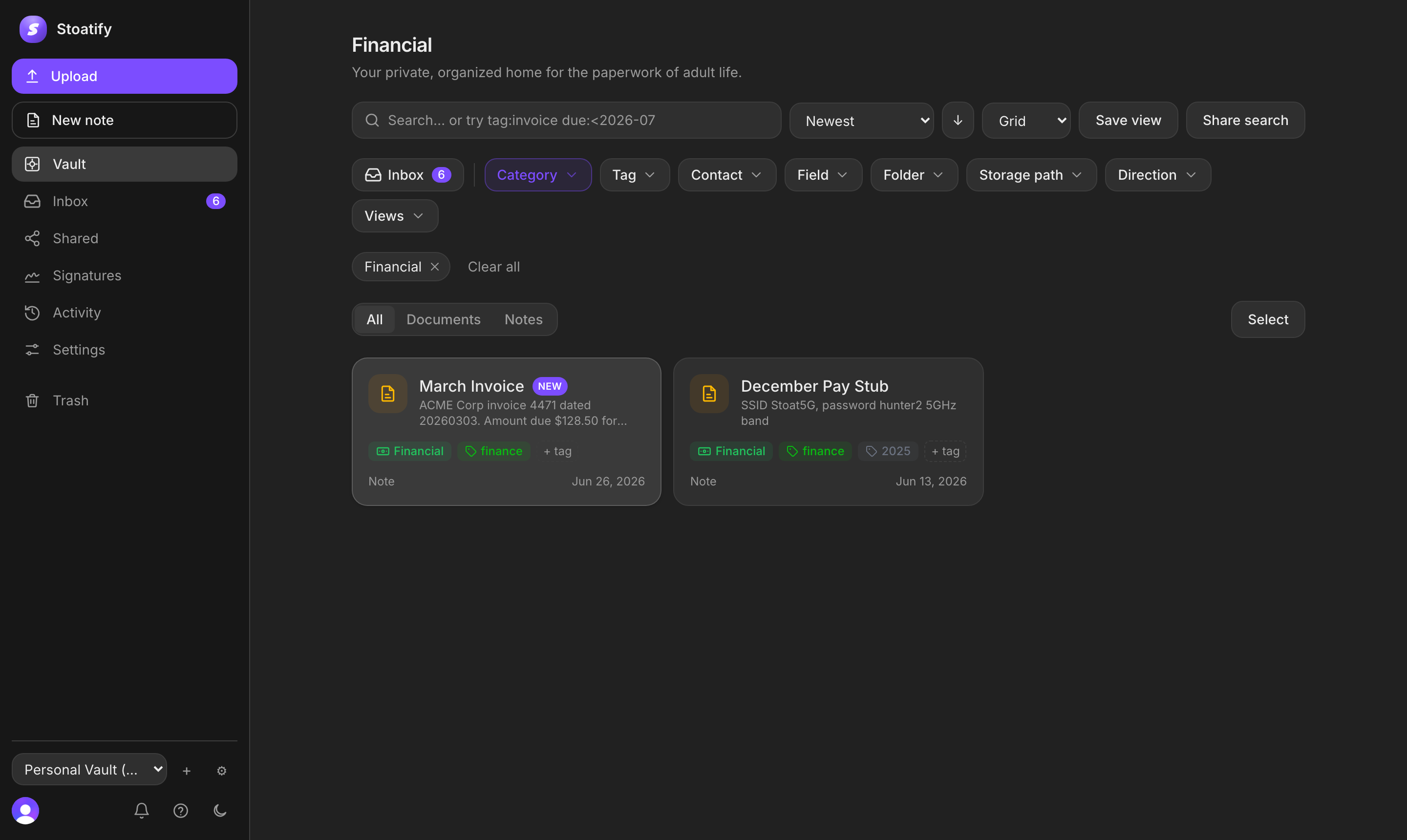This screenshot has height=840, width=1407.
Task: Click the Shared nodes icon
Action: click(x=32, y=238)
